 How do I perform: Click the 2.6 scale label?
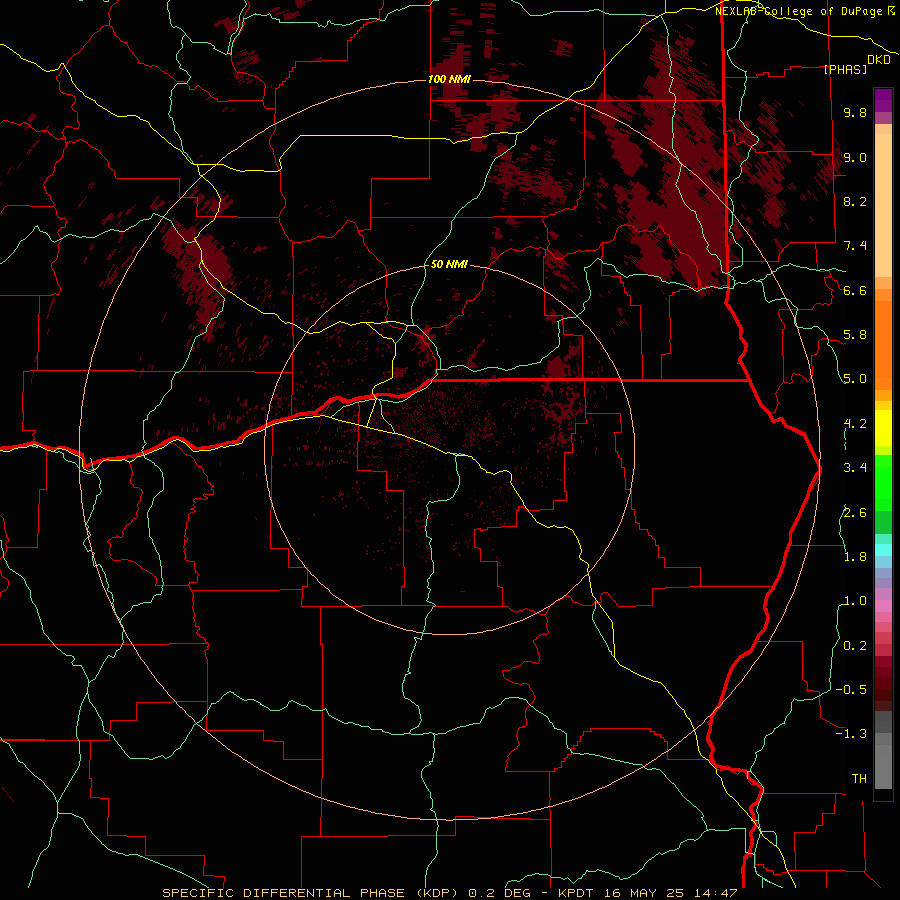tap(855, 513)
